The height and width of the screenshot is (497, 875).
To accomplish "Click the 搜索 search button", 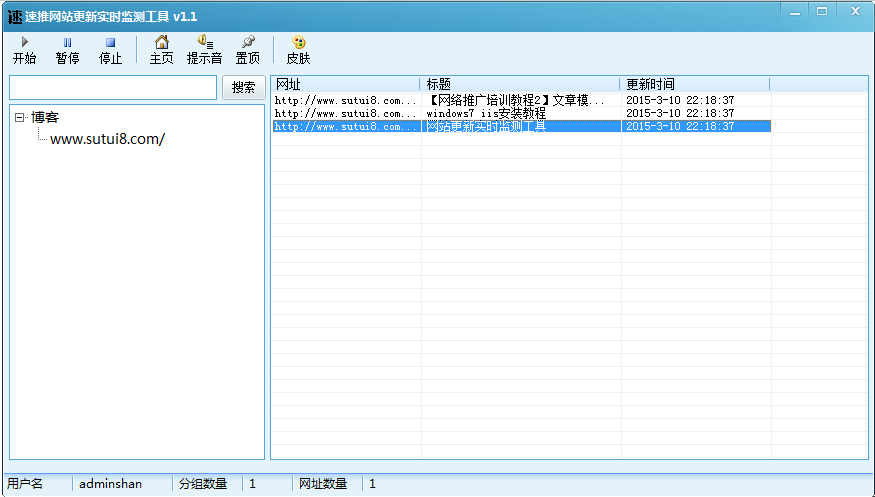I will (243, 88).
